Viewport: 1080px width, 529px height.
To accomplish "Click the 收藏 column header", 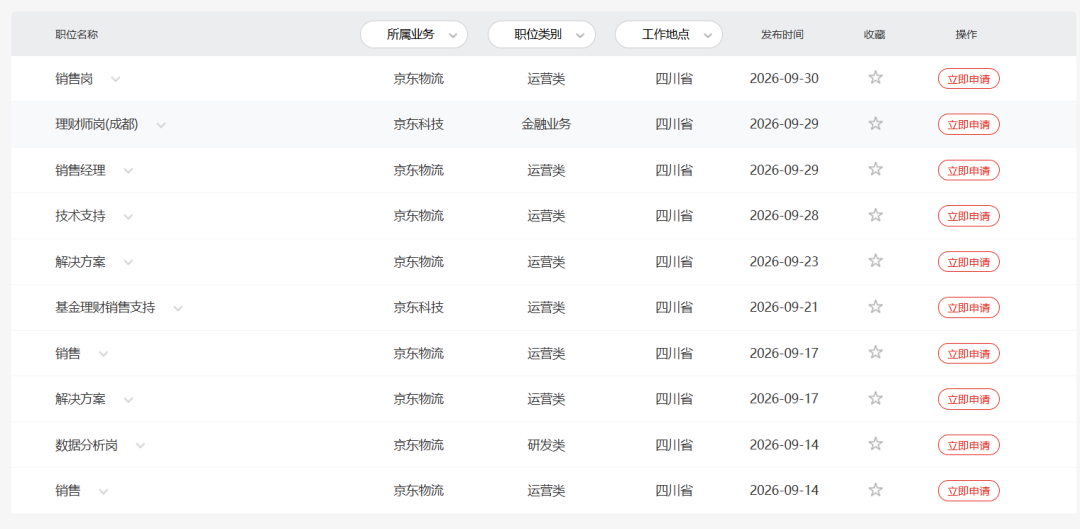I will tap(875, 34).
